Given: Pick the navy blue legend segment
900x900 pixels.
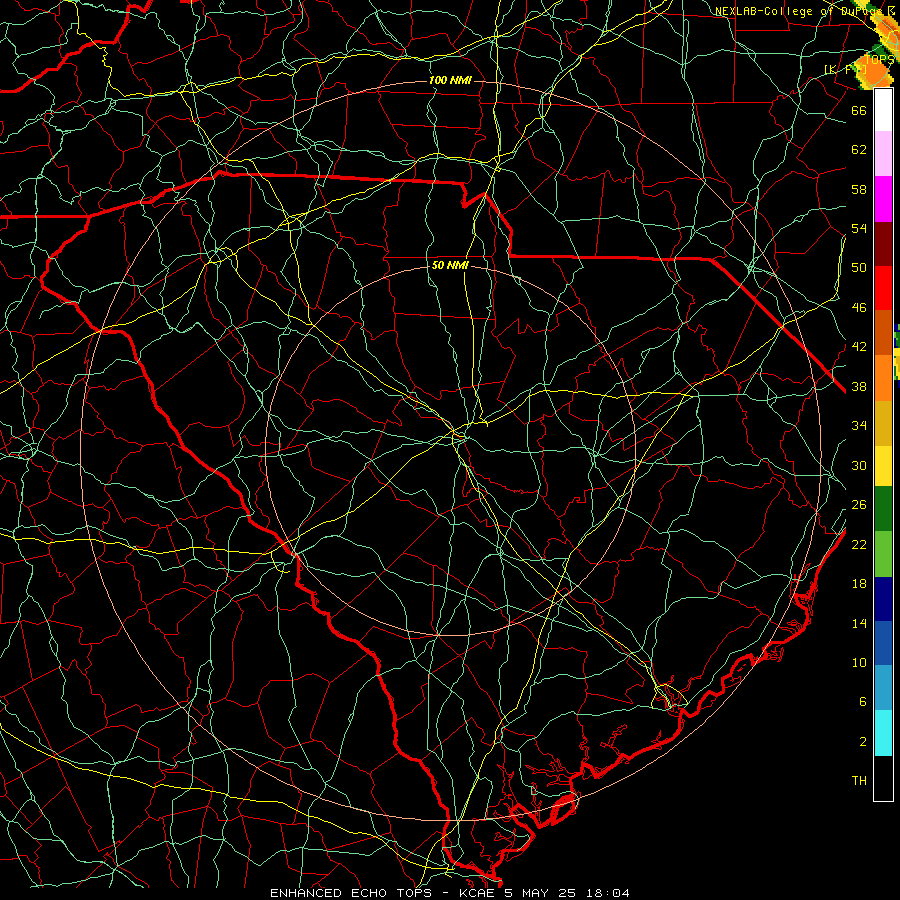Looking at the screenshot, I should click(x=883, y=599).
